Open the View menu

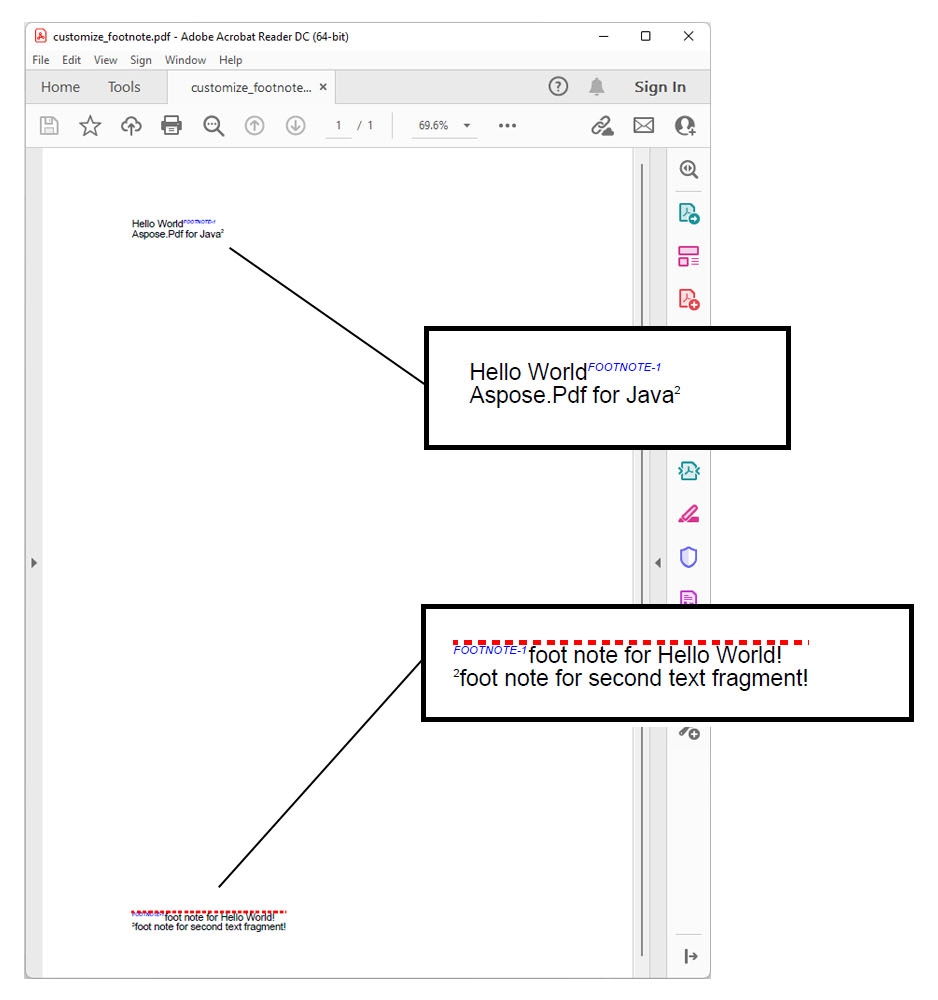point(105,60)
